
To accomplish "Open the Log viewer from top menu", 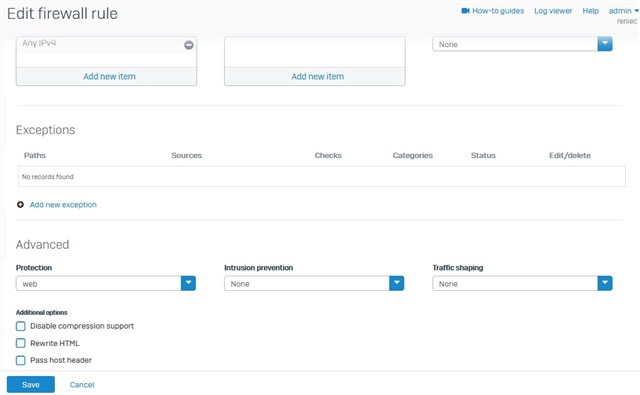I will (x=553, y=11).
